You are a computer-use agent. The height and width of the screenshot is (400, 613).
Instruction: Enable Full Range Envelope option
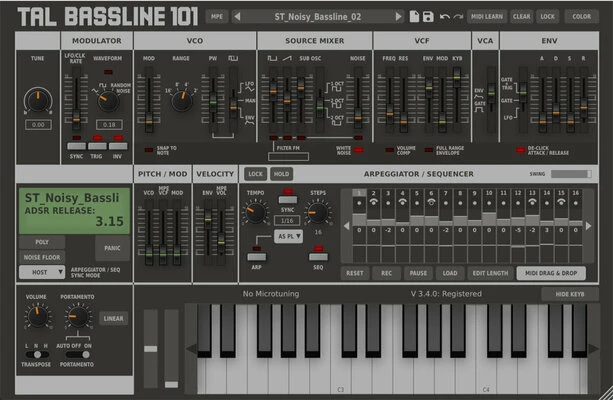(x=429, y=150)
